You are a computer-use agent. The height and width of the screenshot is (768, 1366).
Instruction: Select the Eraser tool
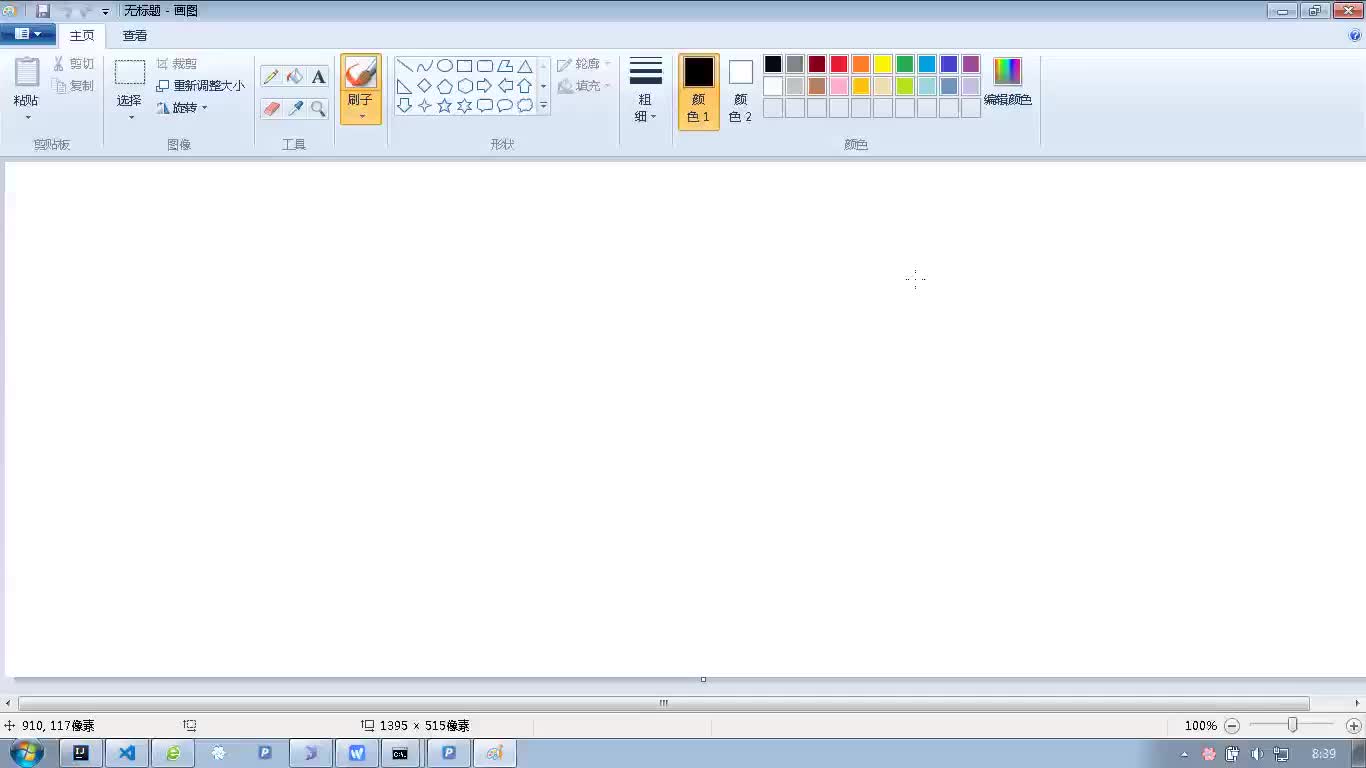tap(271, 109)
